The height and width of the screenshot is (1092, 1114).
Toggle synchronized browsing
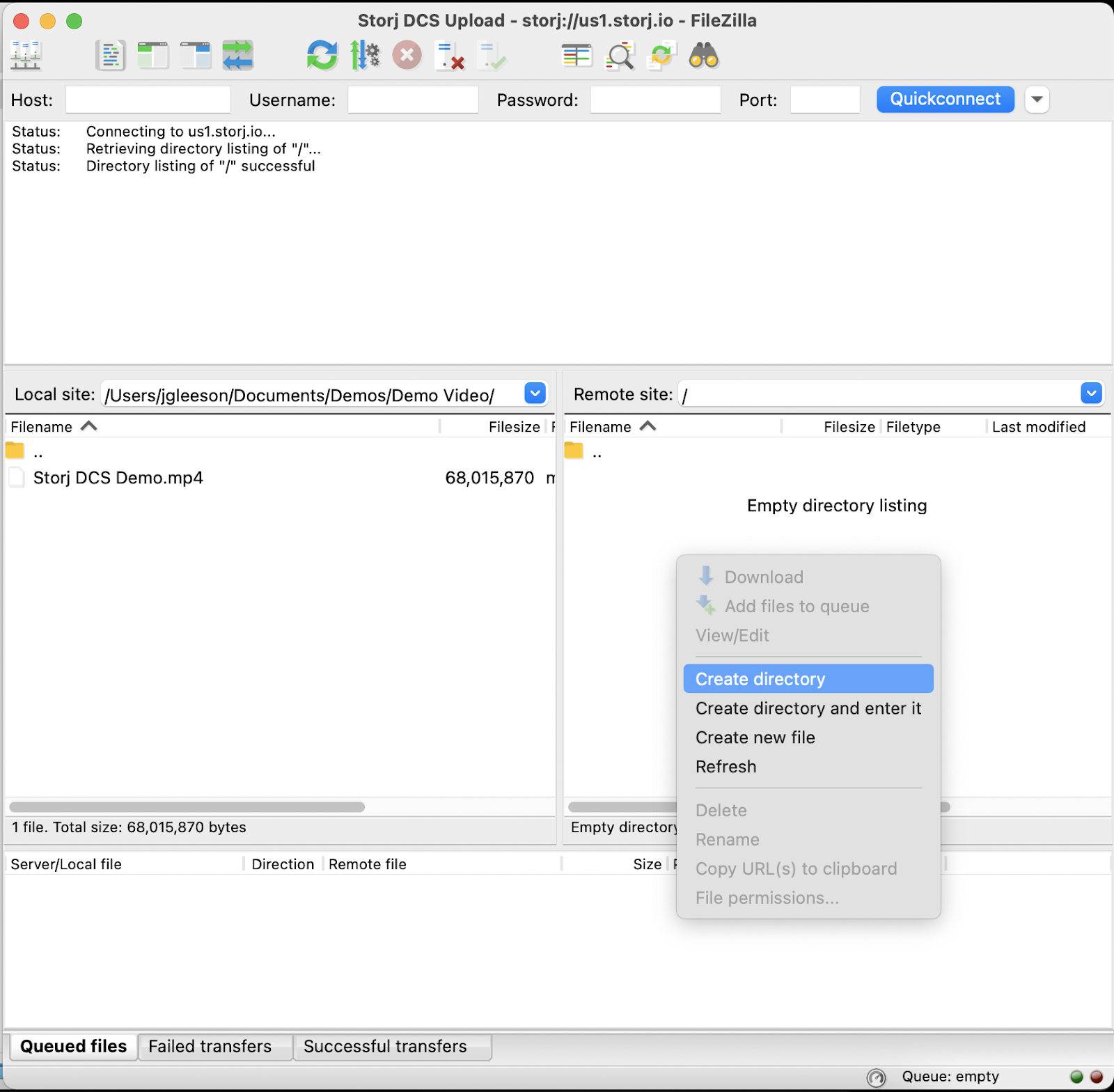pos(661,56)
